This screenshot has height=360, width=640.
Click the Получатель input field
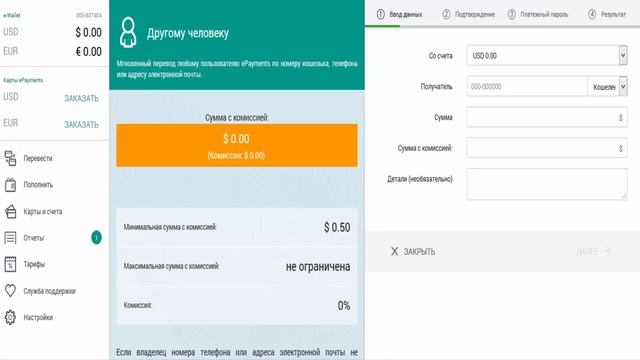(527, 87)
